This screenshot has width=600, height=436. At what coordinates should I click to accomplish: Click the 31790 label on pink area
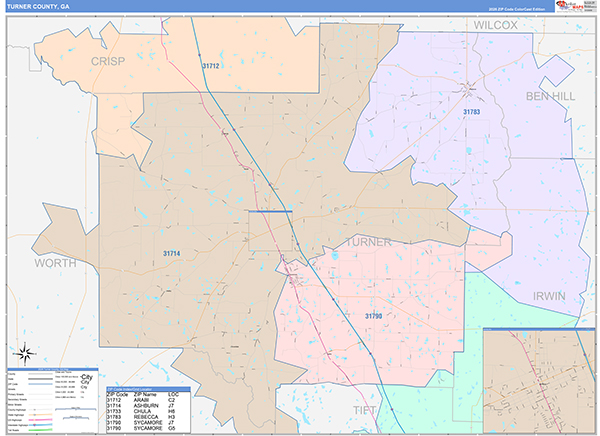[373, 316]
